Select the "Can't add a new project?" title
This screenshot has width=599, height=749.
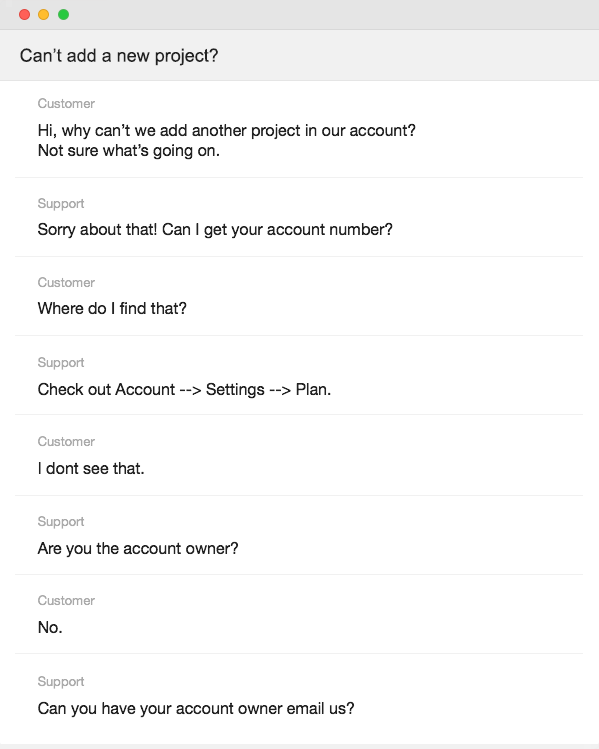coord(119,56)
